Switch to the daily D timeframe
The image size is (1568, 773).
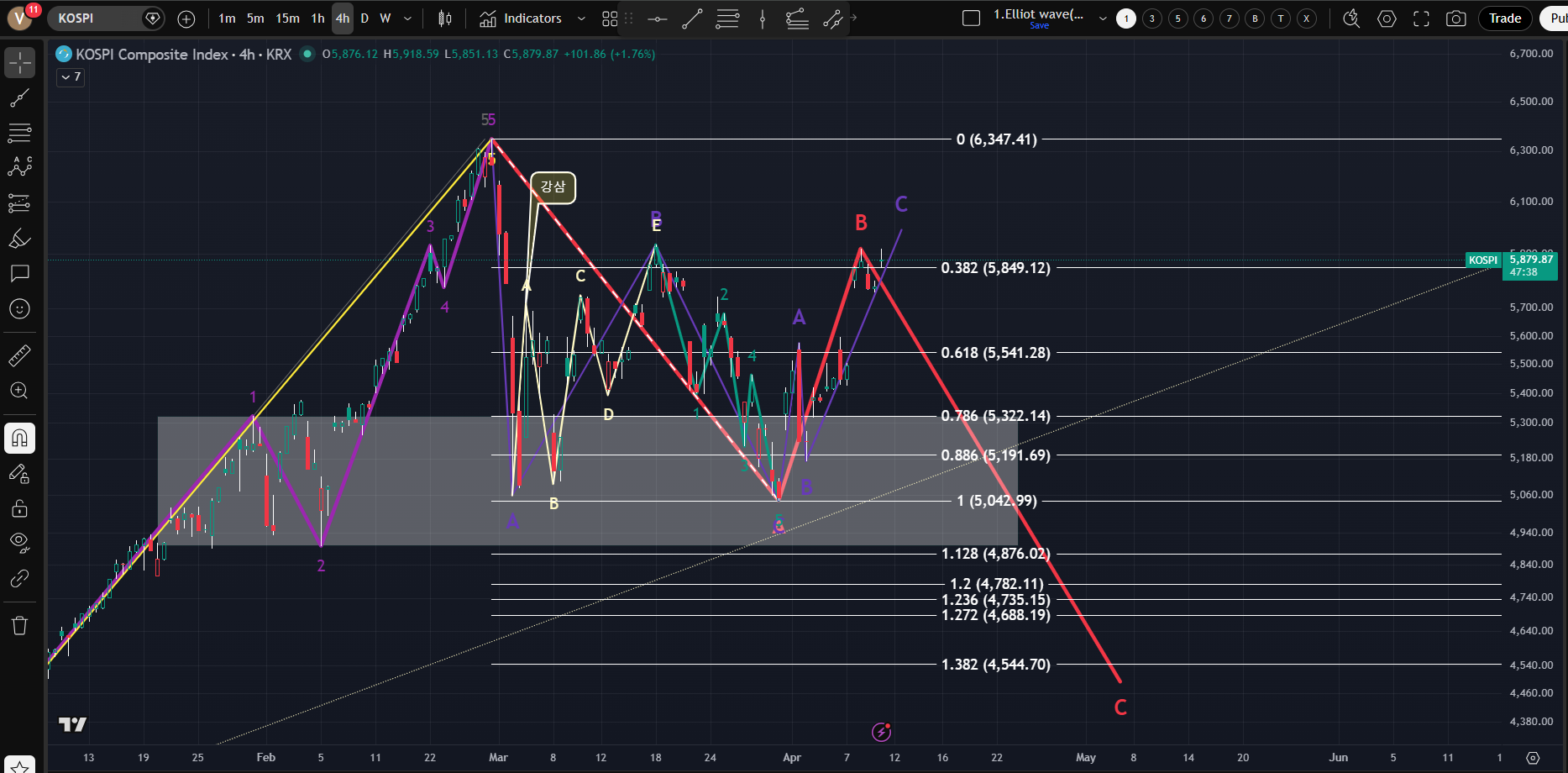[364, 18]
